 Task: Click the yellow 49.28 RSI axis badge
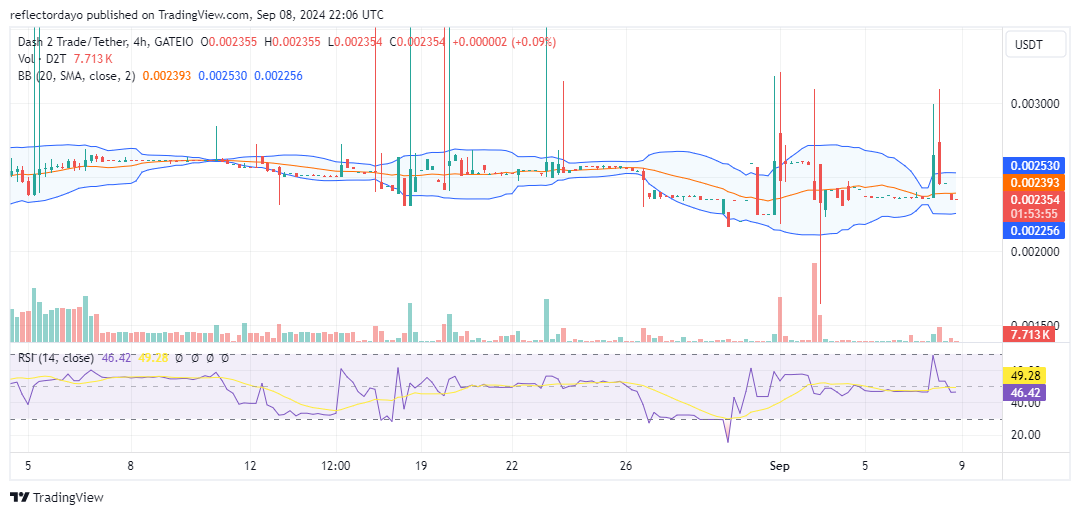pos(1026,376)
